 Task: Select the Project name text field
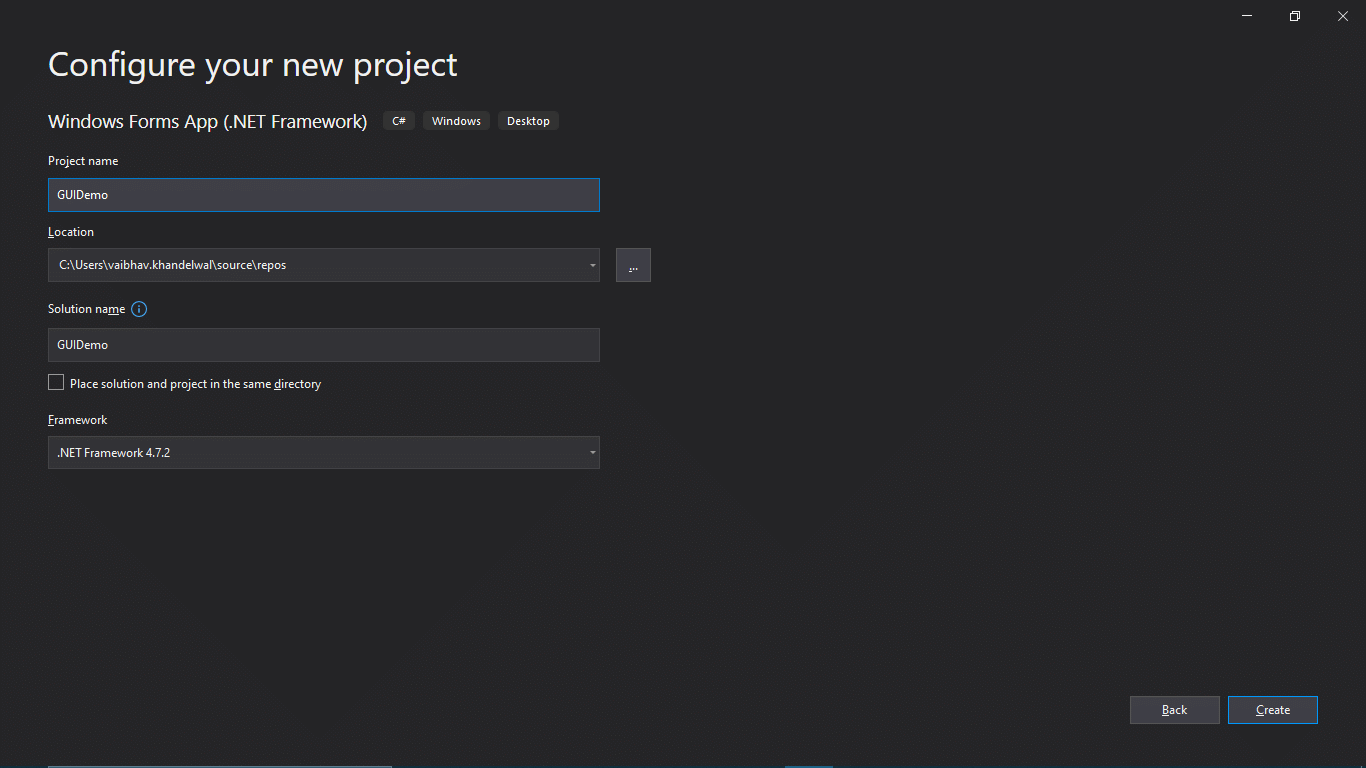(324, 195)
